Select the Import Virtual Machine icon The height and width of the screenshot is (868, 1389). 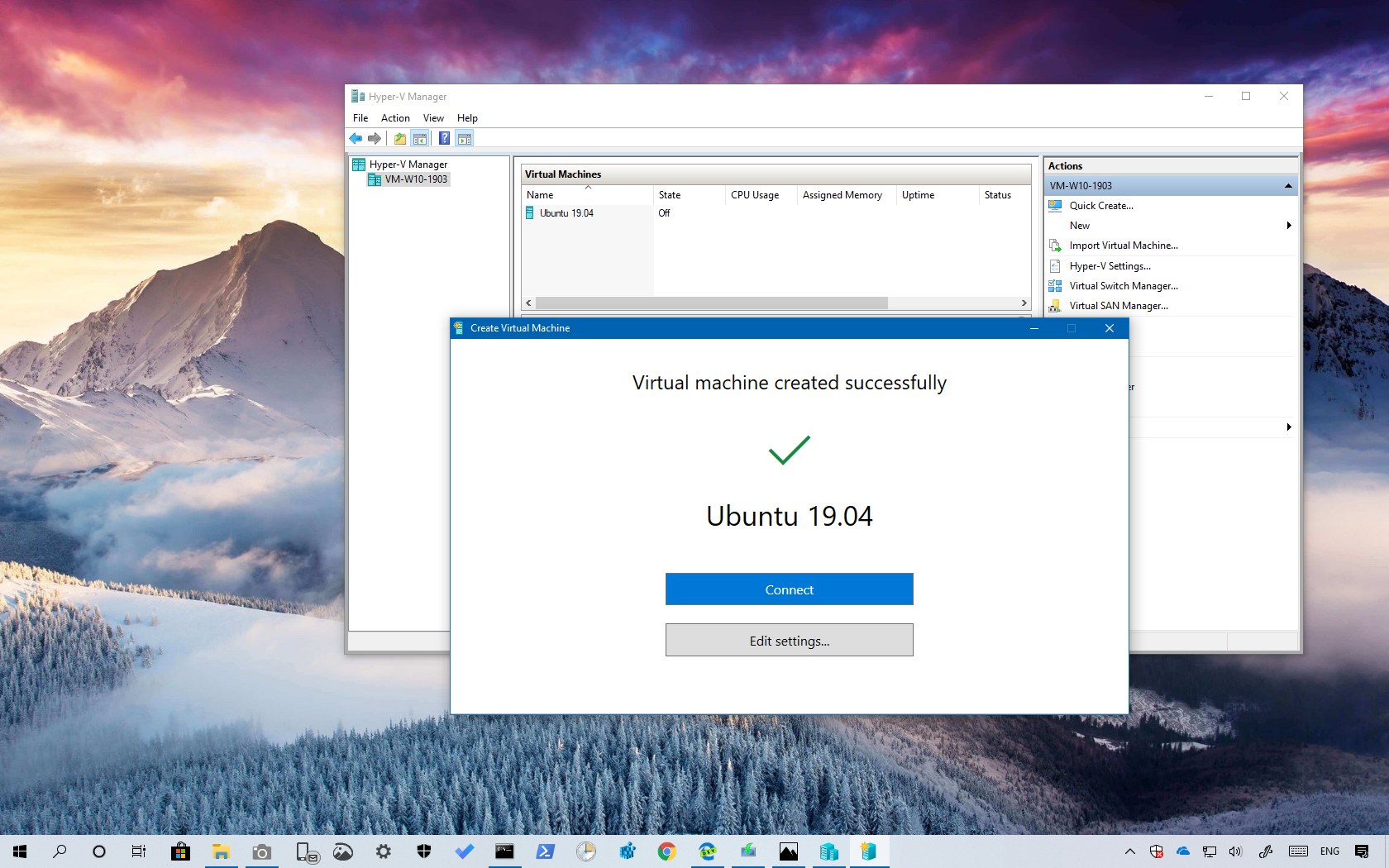point(1056,246)
